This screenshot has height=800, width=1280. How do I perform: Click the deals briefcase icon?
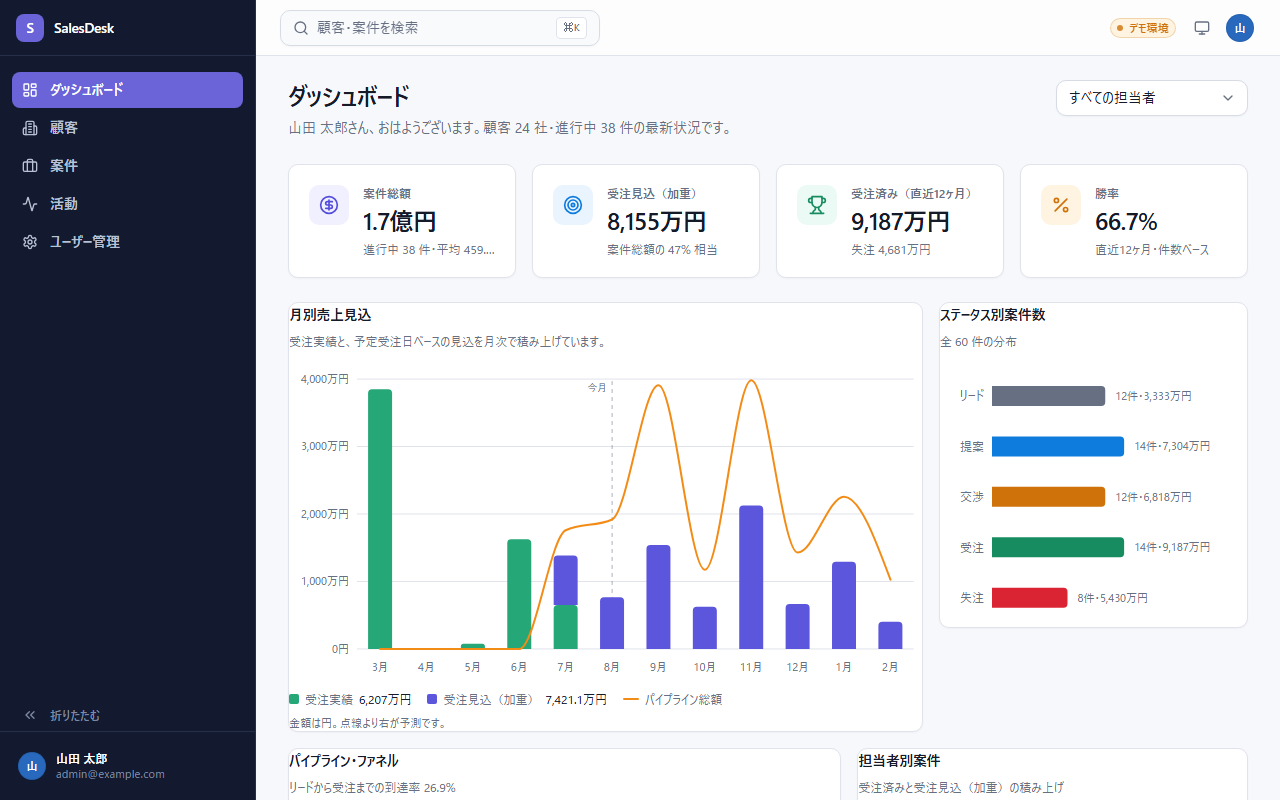[30, 166]
